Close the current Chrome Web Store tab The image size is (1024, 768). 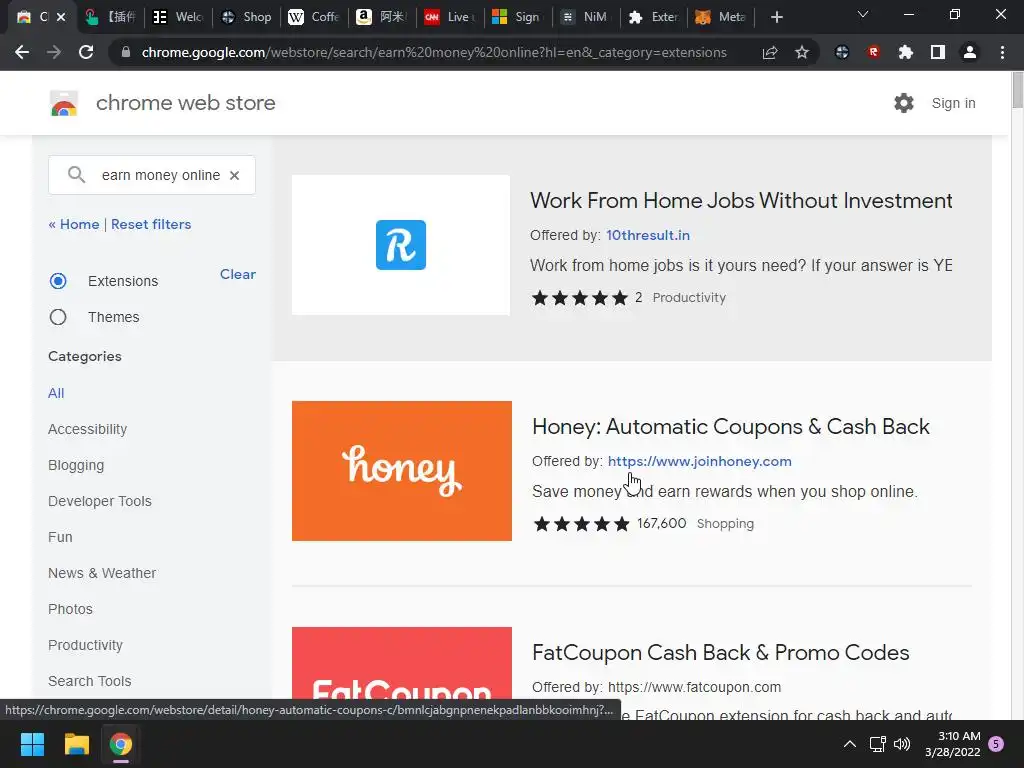[61, 17]
